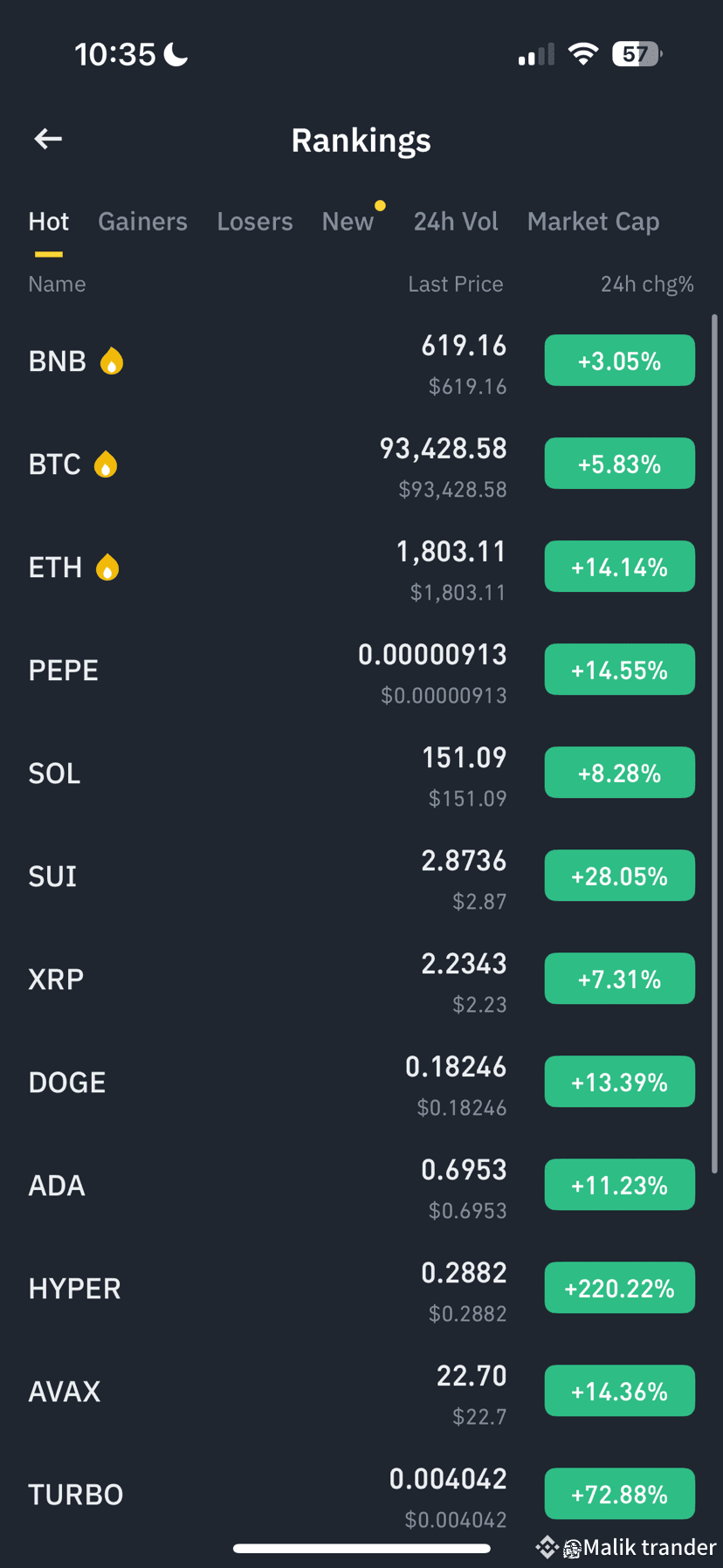This screenshot has height=1568, width=723.
Task: Tap the cellular signal bars icon
Action: 536,54
